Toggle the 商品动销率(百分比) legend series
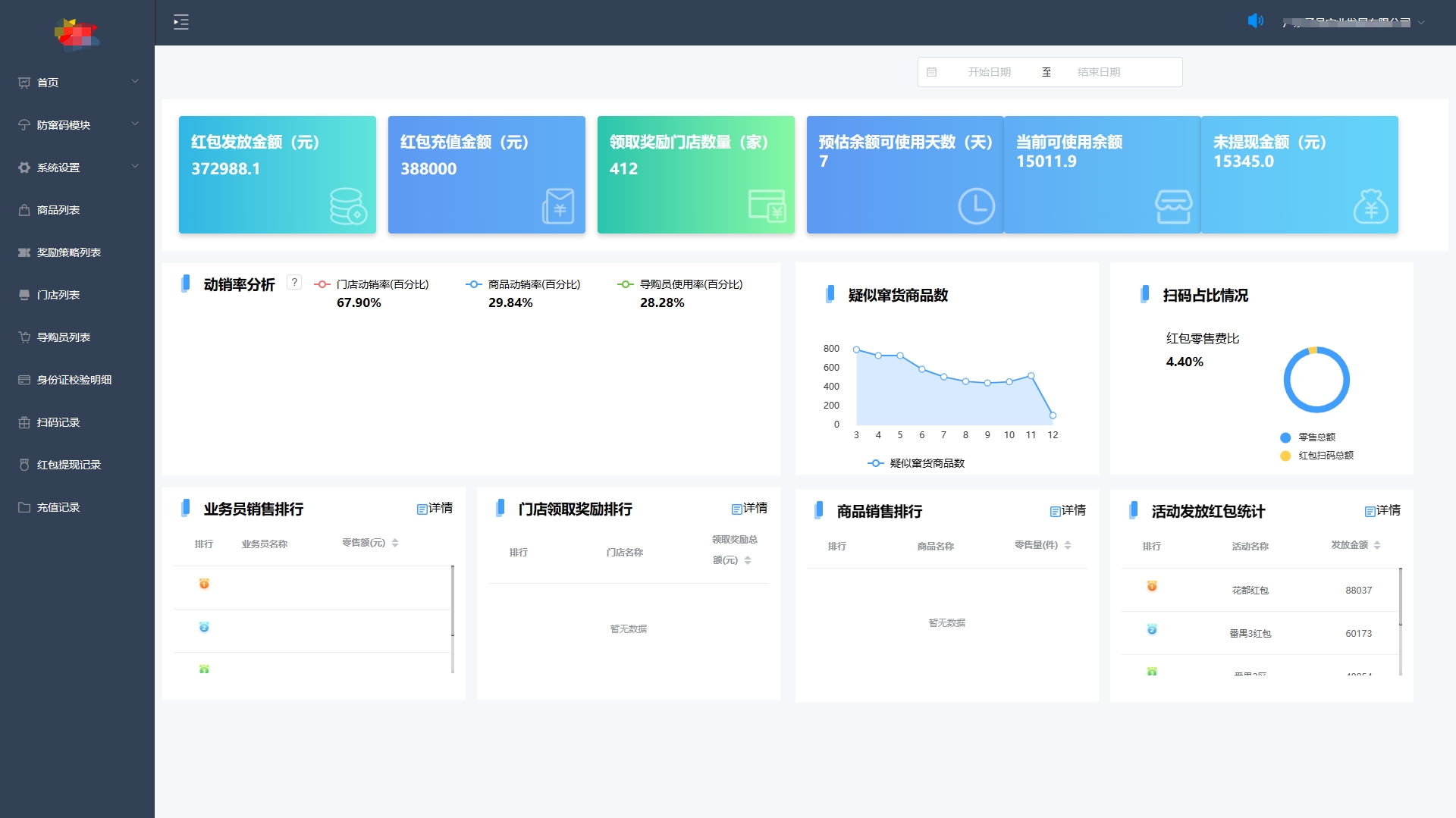1456x818 pixels. 523,284
